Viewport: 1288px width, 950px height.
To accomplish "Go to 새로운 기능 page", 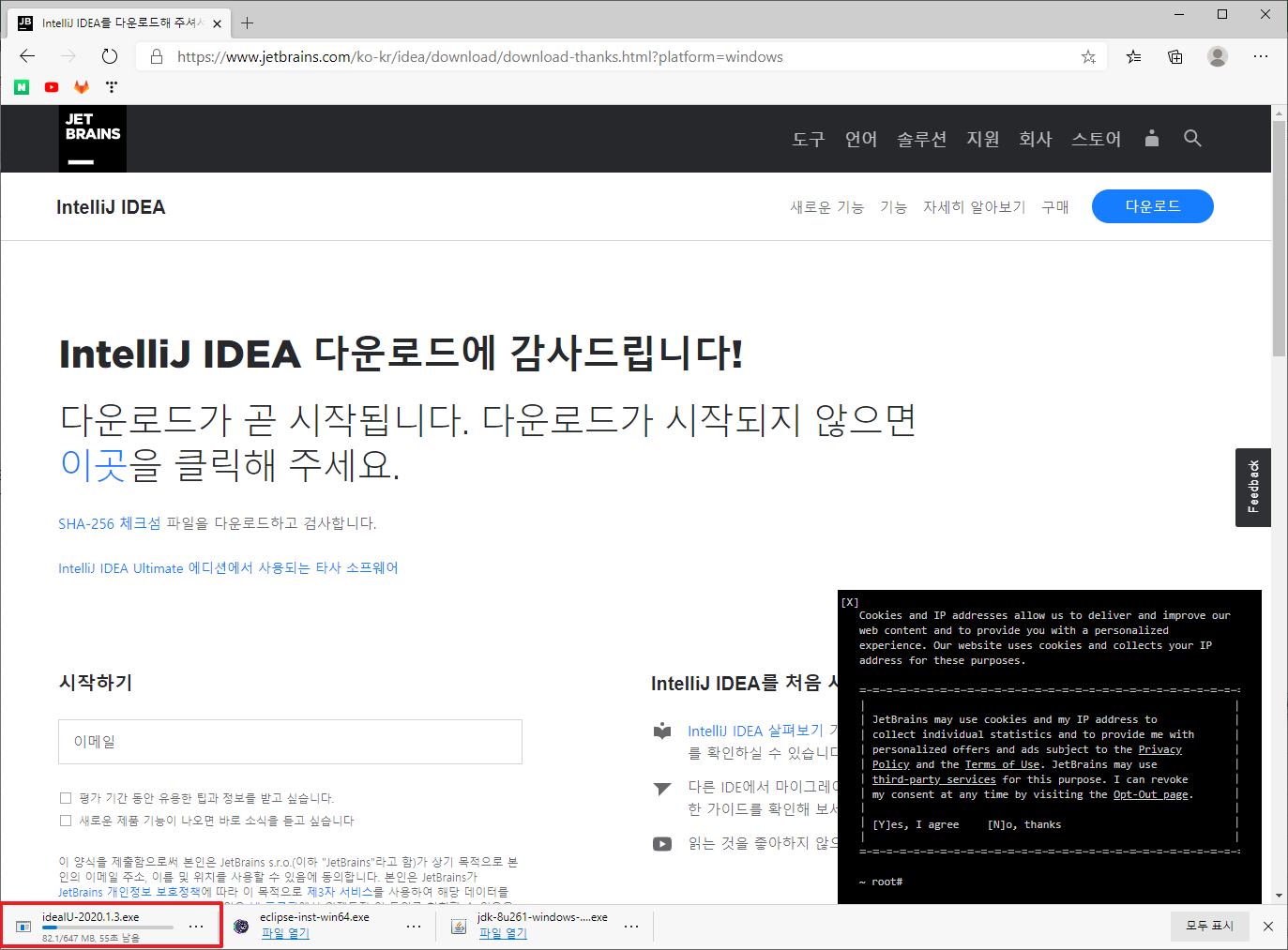I will [826, 207].
